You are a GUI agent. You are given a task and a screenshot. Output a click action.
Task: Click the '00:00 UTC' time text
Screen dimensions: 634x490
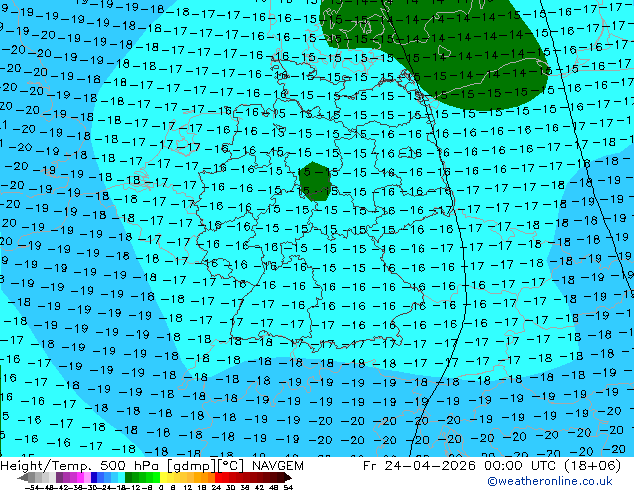click(518, 466)
